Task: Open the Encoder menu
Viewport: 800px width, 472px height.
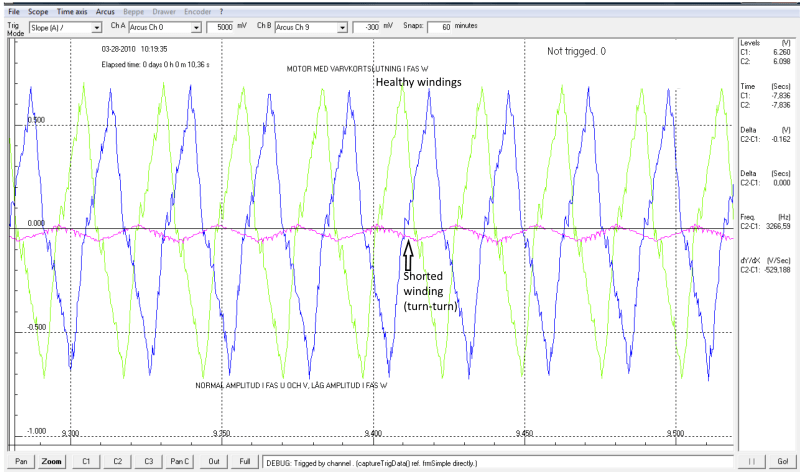Action: click(197, 11)
